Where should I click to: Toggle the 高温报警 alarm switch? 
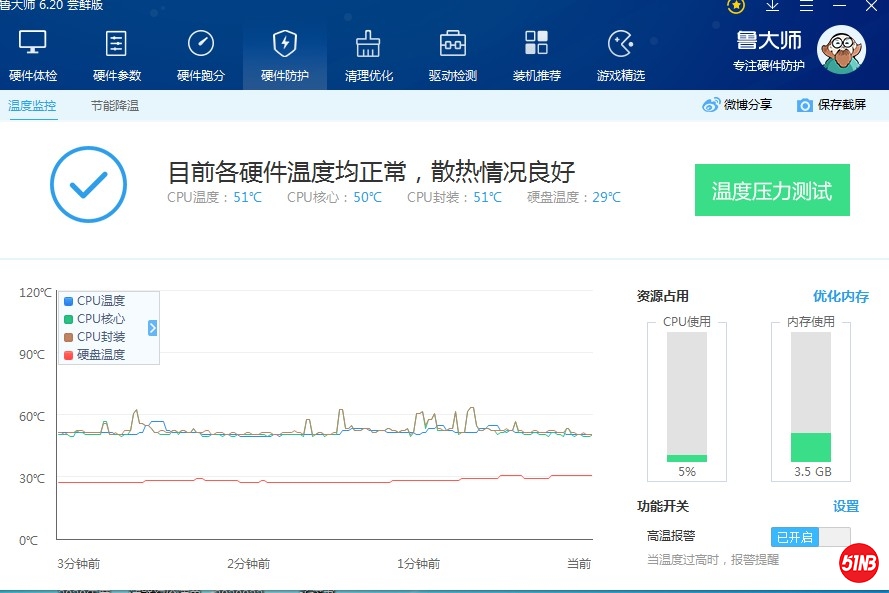[x=810, y=537]
